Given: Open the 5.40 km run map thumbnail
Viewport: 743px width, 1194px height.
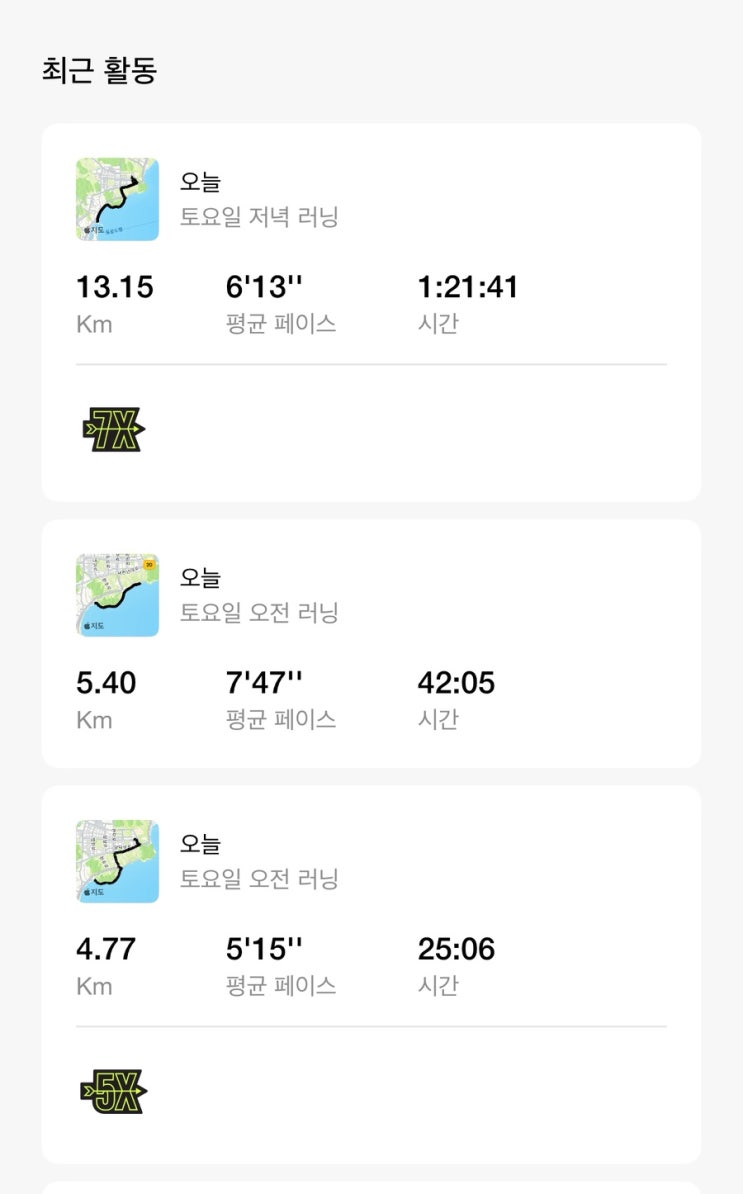Looking at the screenshot, I should [117, 595].
